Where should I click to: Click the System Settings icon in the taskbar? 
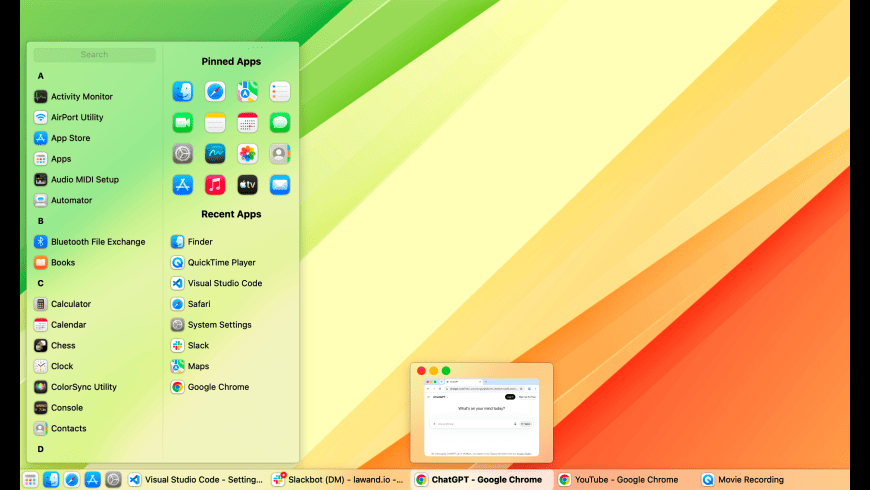(x=113, y=479)
